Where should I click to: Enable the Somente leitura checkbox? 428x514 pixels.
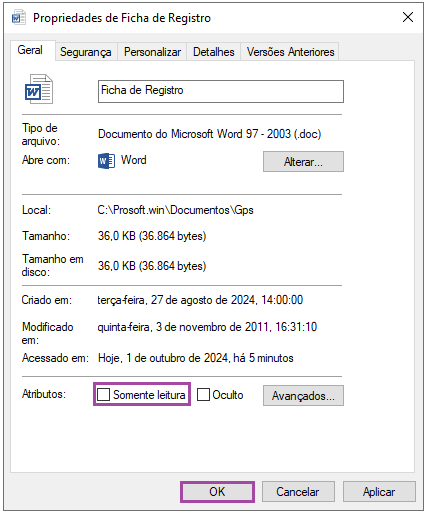pyautogui.click(x=103, y=394)
